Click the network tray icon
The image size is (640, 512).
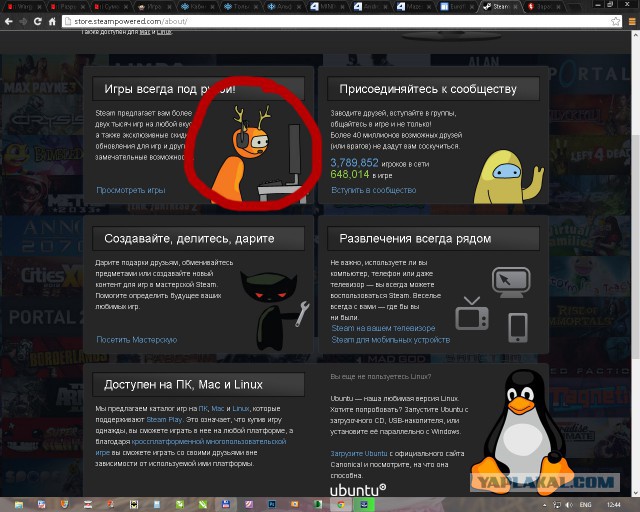tap(557, 505)
